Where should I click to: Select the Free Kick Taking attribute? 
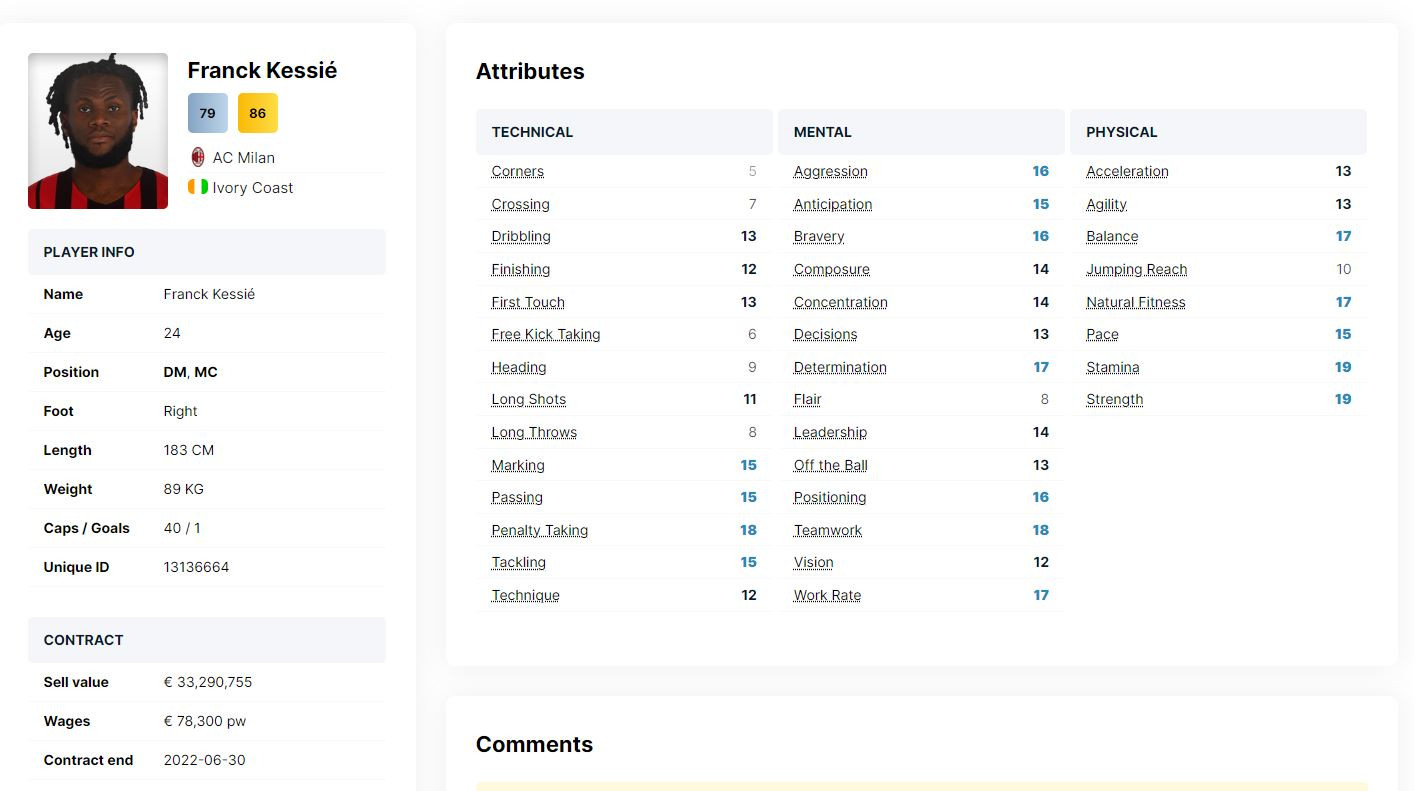[545, 334]
